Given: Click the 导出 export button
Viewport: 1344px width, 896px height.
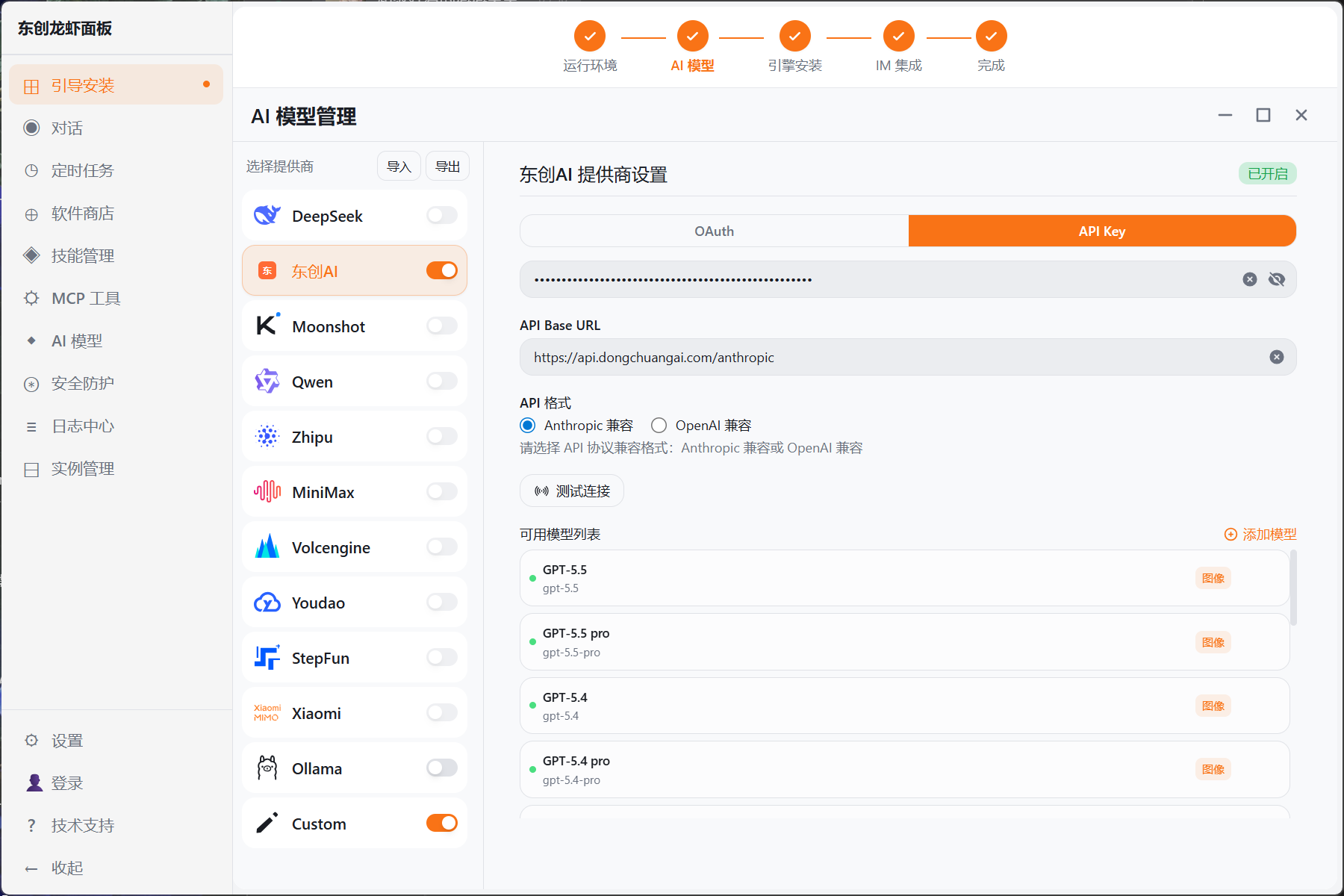Looking at the screenshot, I should coord(447,166).
